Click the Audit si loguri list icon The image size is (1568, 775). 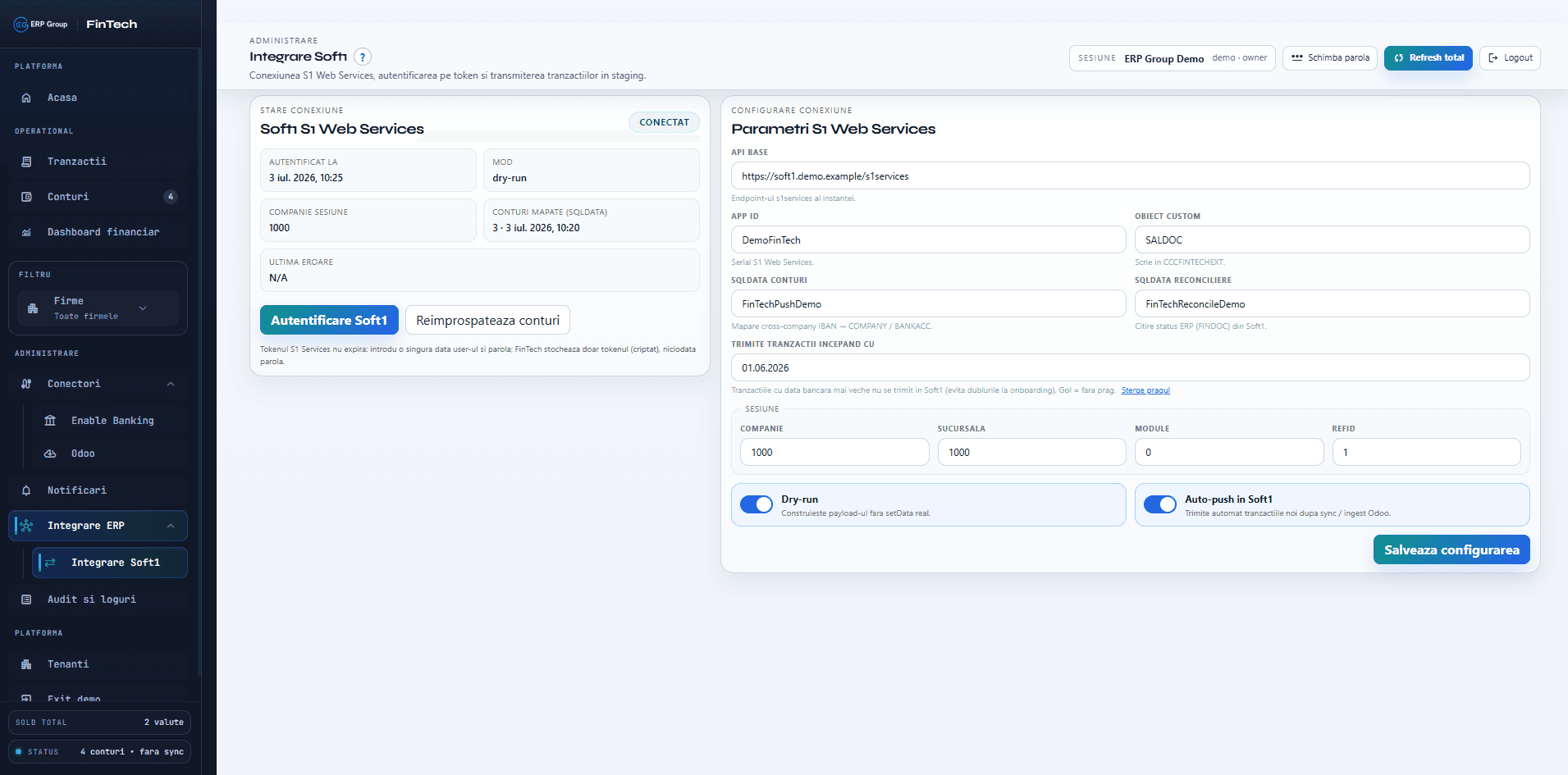coord(26,599)
